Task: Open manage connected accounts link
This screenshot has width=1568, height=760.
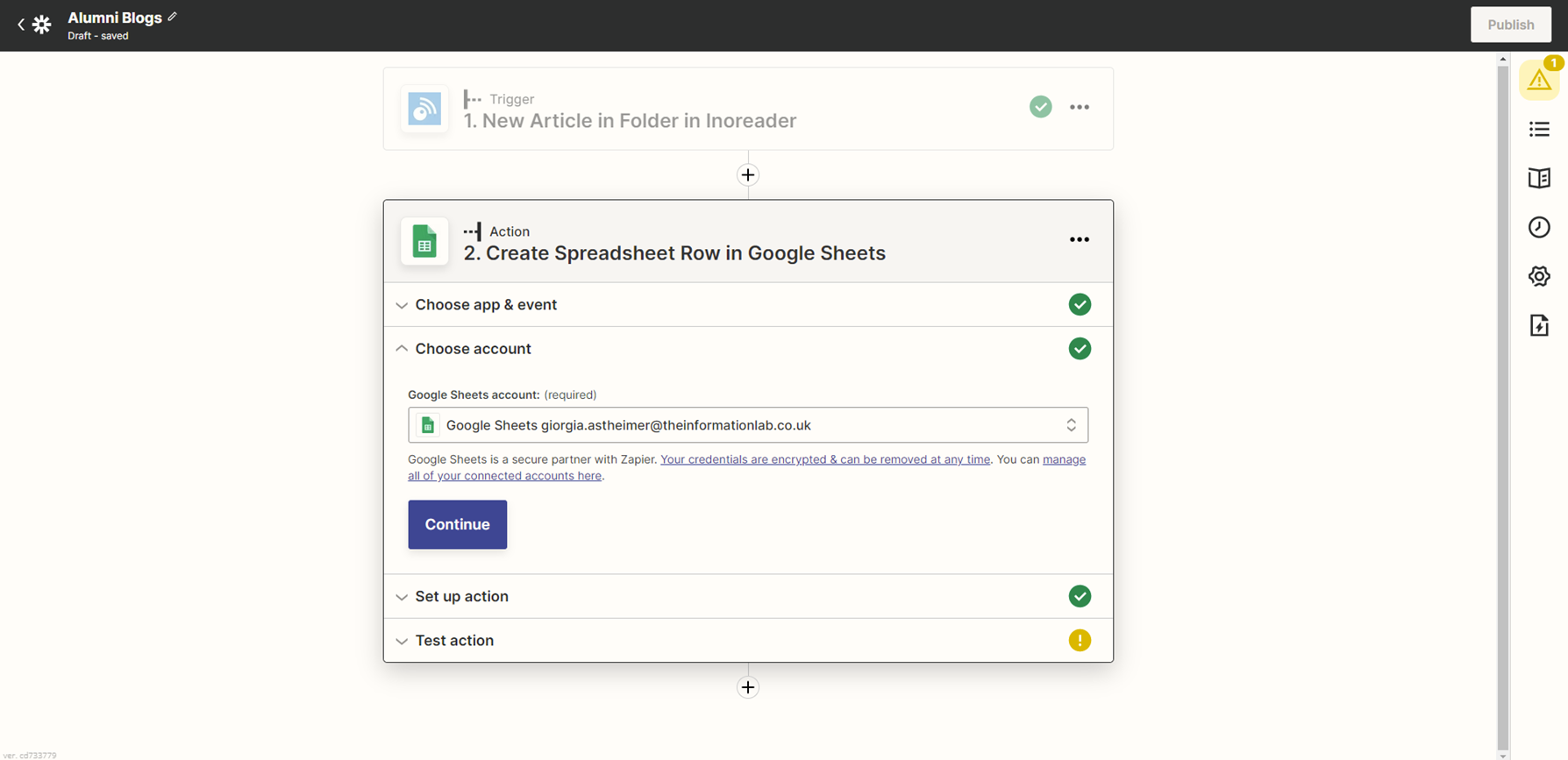Action: [746, 467]
